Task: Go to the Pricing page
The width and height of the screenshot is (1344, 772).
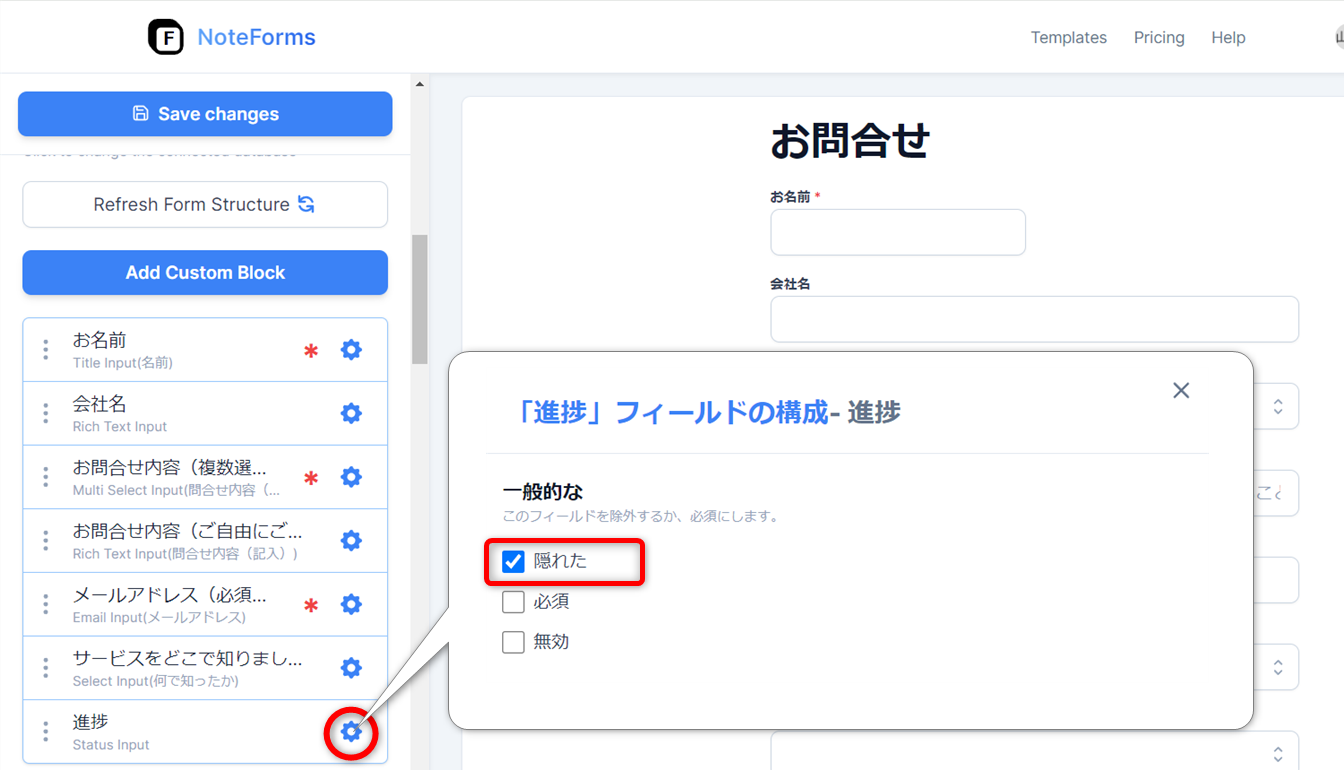Action: click(x=1159, y=38)
